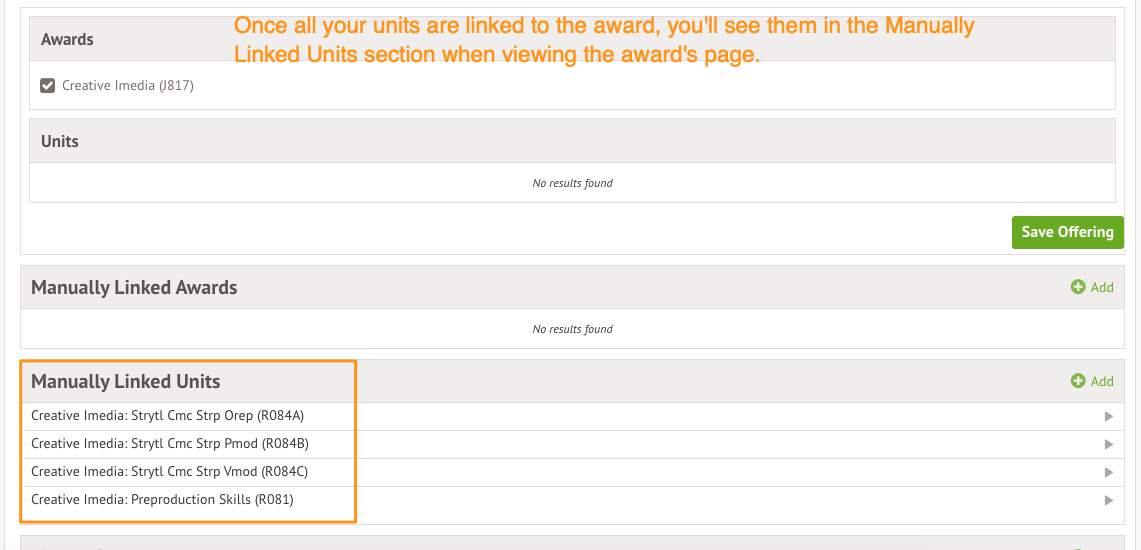The image size is (1141, 550).
Task: Click the Save Offering button
Action: 1067,232
